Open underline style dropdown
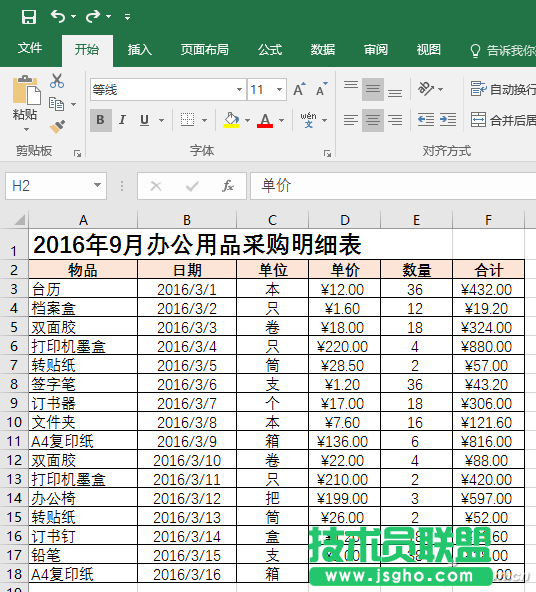The image size is (536, 592). pyautogui.click(x=162, y=120)
